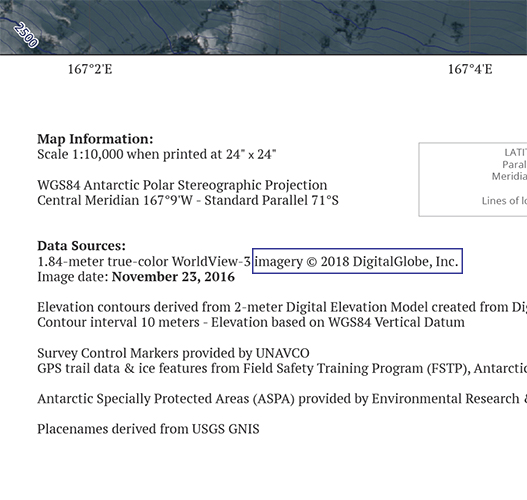This screenshot has height=500, width=527.
Task: Click the Contour interval 10 meters line
Action: (251, 322)
